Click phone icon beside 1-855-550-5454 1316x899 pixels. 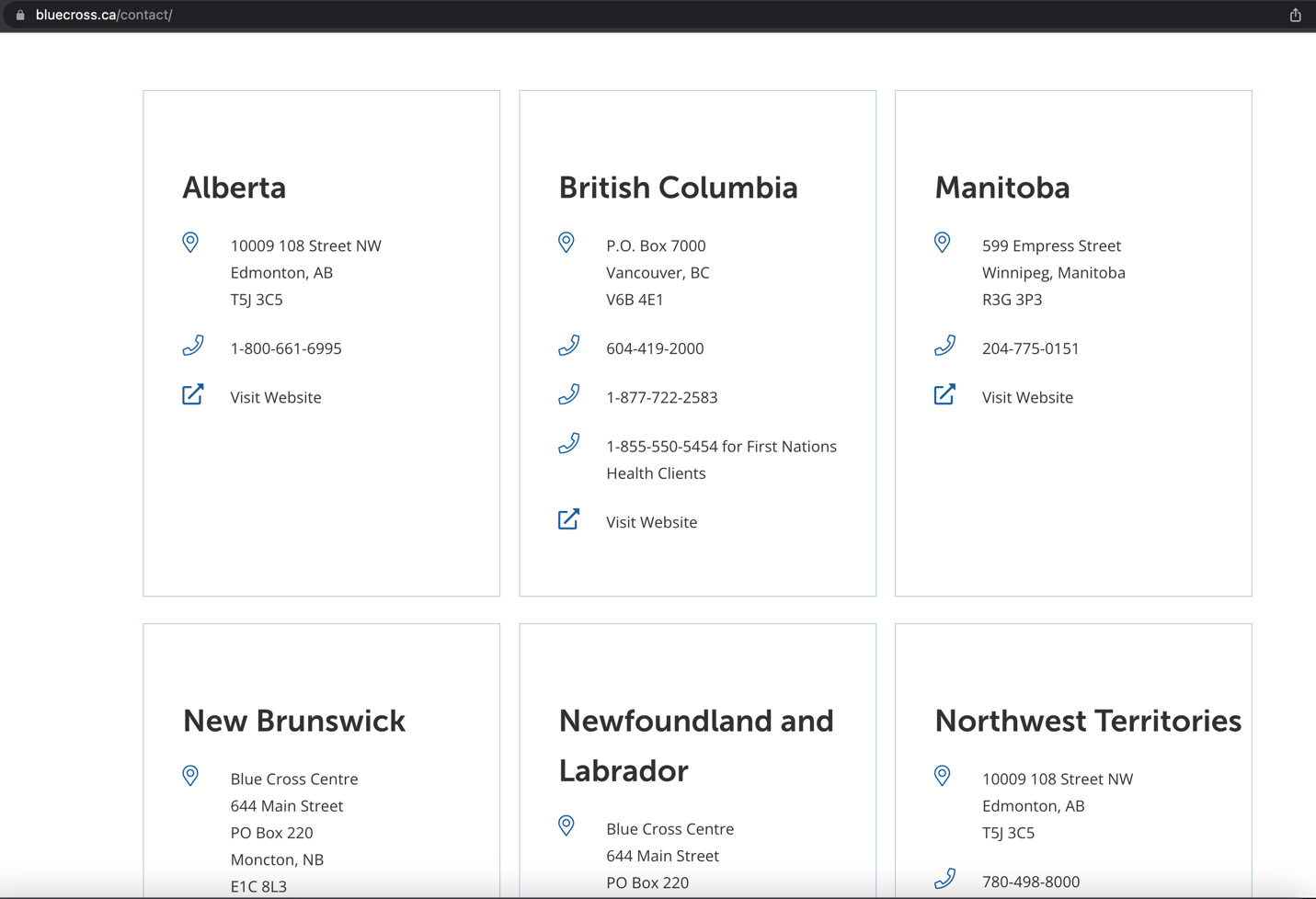(569, 443)
